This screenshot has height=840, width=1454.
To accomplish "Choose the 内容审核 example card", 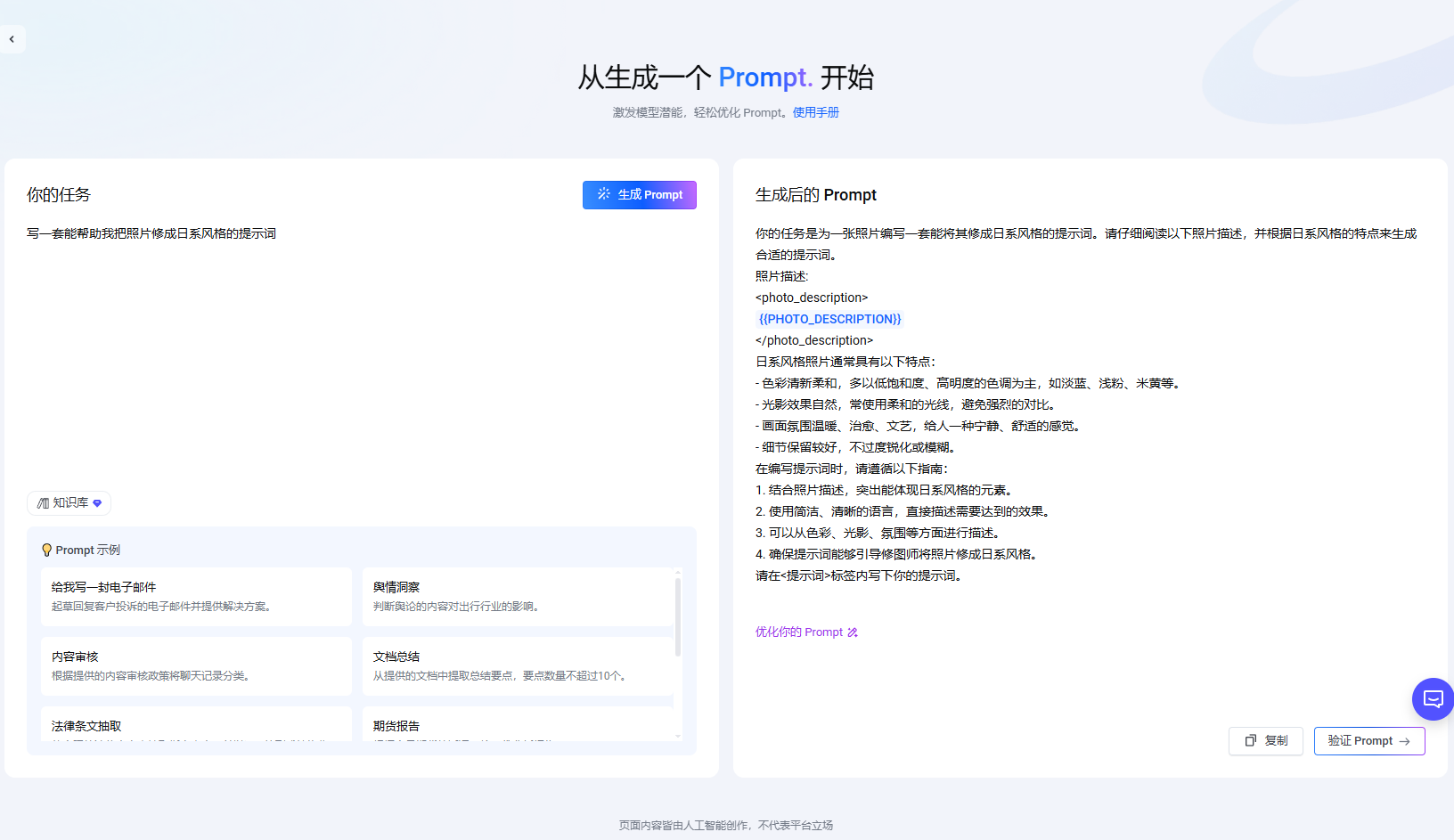I will 196,666.
